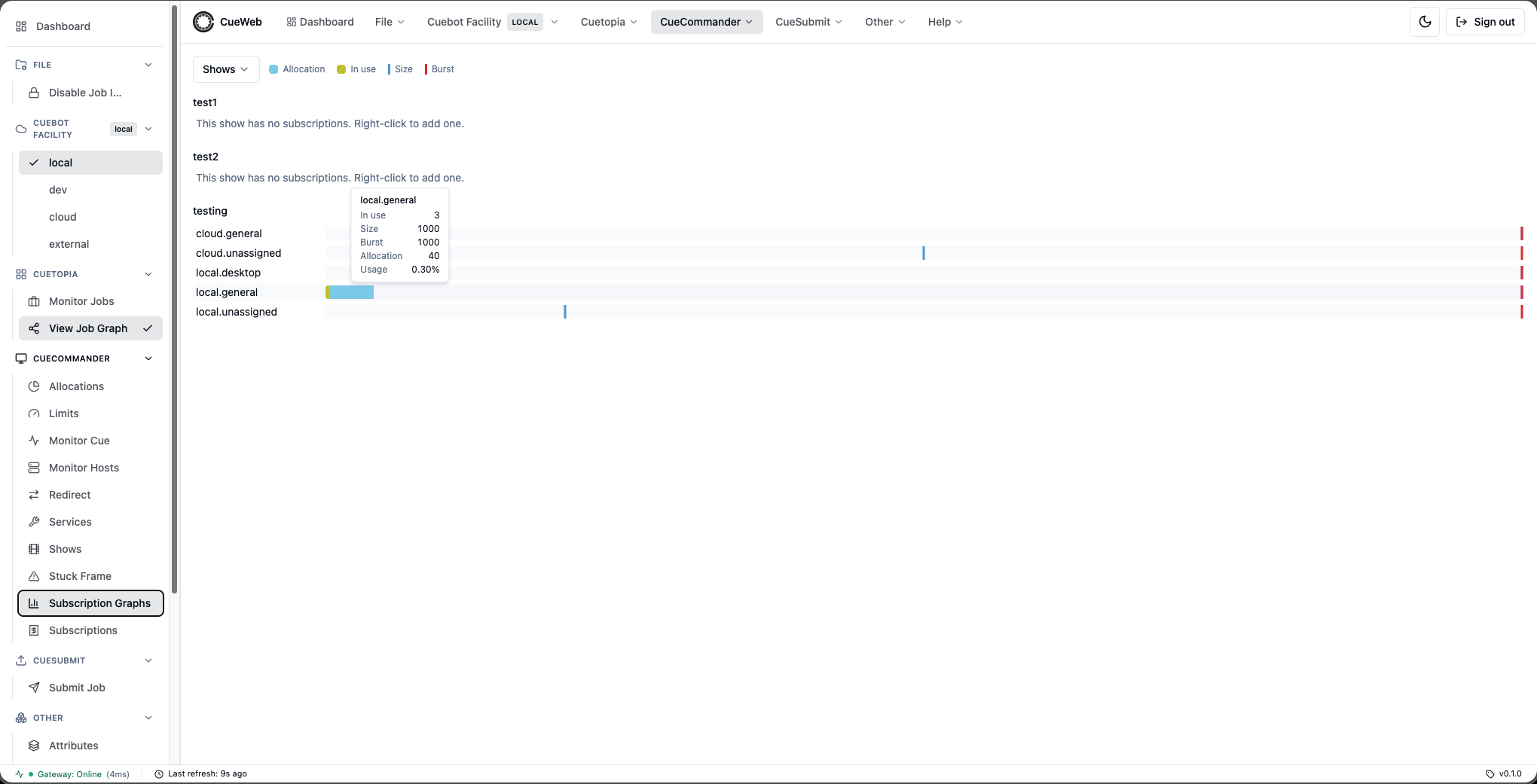1537x784 pixels.
Task: Click the Limits gauge icon
Action: tap(34, 413)
